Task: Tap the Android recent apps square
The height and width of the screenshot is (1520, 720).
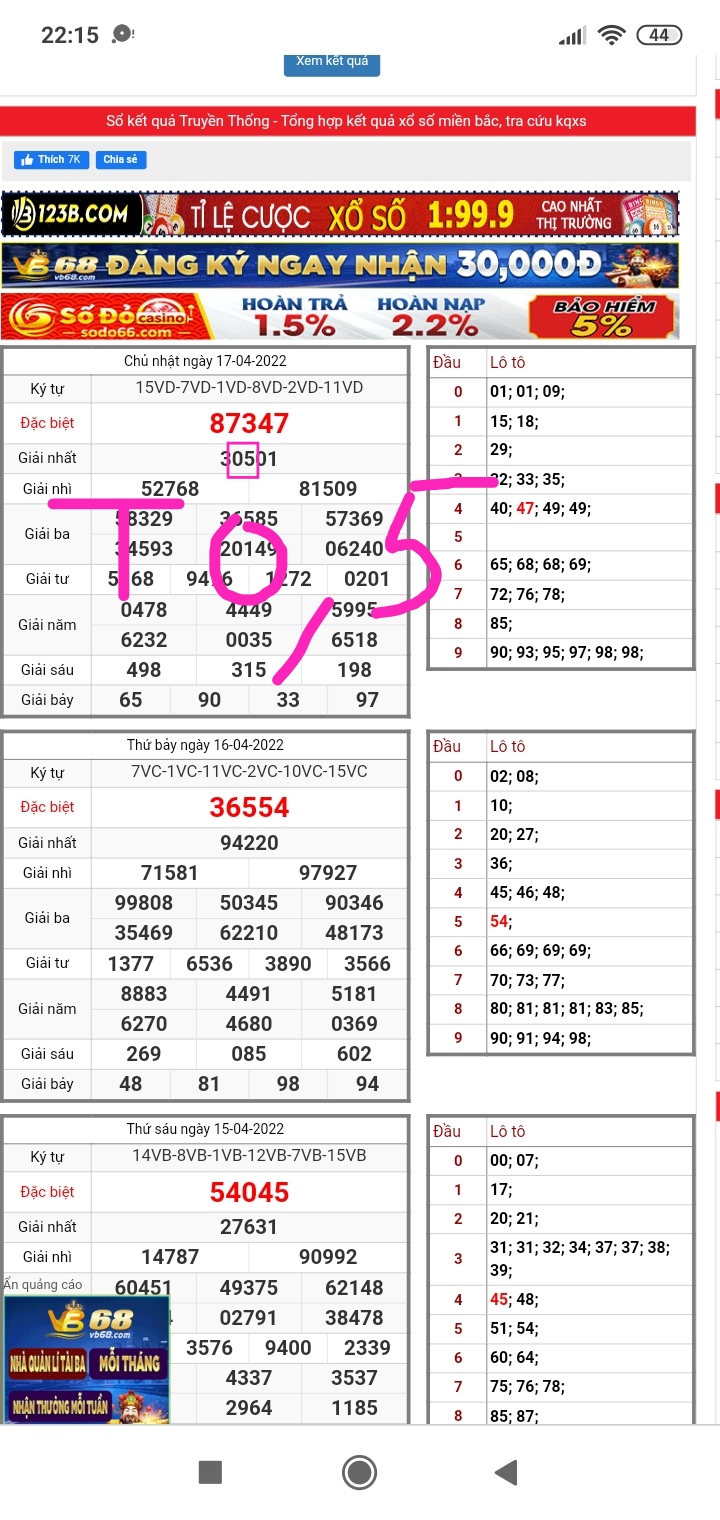Action: click(x=210, y=1472)
